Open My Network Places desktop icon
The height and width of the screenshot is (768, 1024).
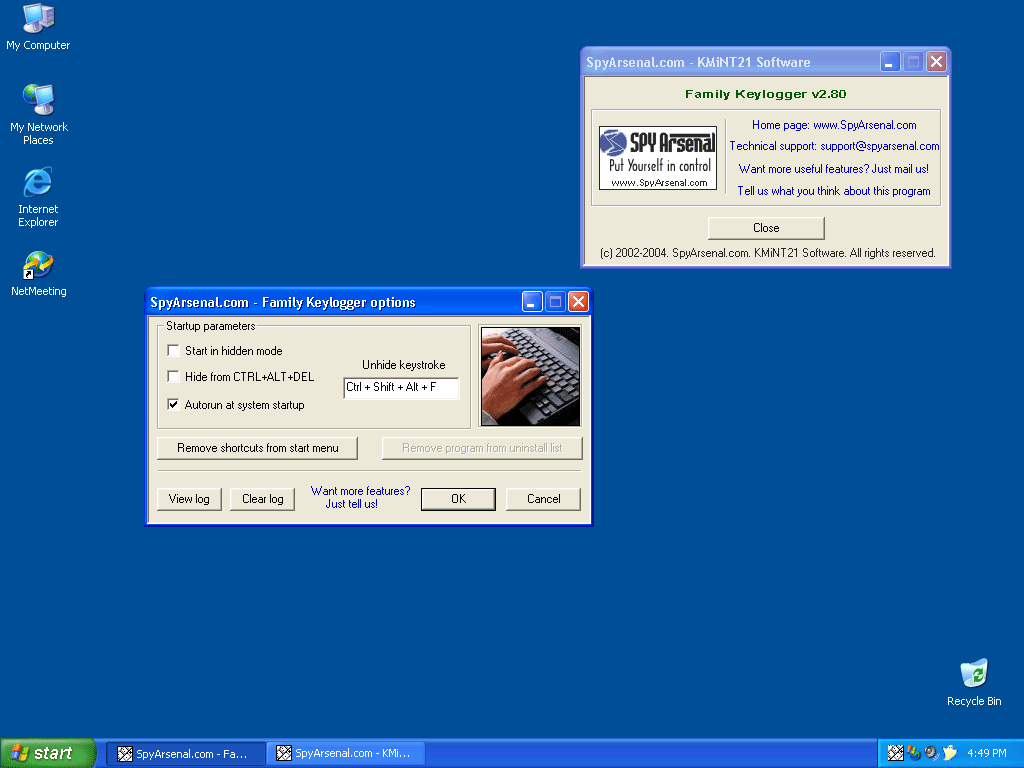point(38,101)
